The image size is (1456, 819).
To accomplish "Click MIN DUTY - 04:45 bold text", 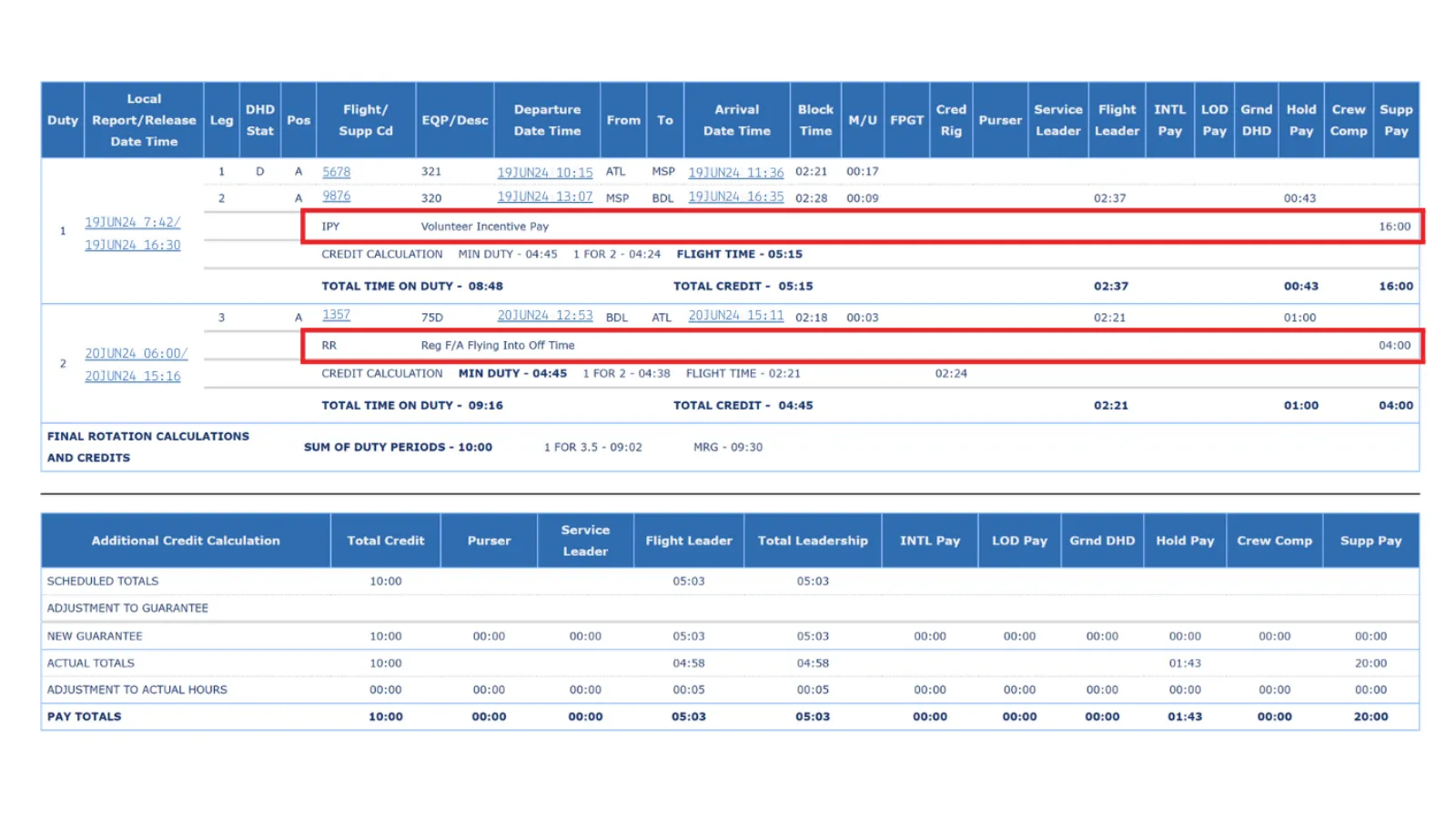I will 512,373.
